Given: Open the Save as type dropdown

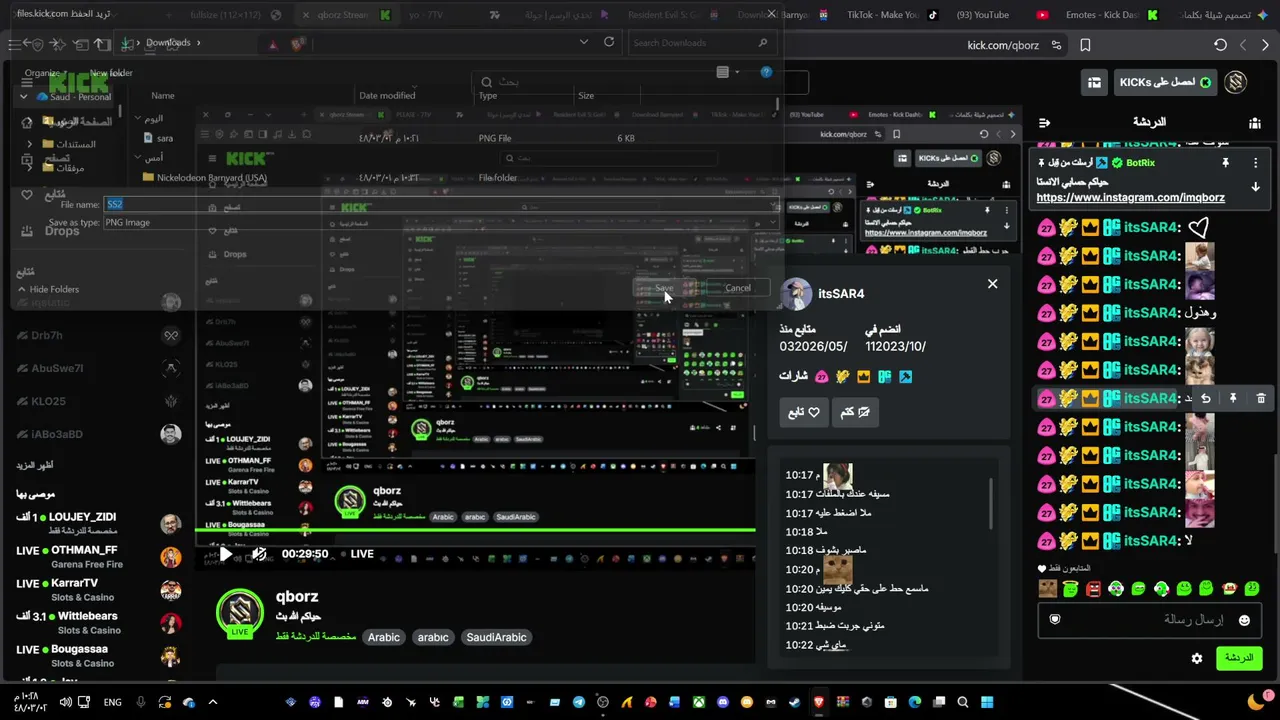Looking at the screenshot, I should pos(440,223).
